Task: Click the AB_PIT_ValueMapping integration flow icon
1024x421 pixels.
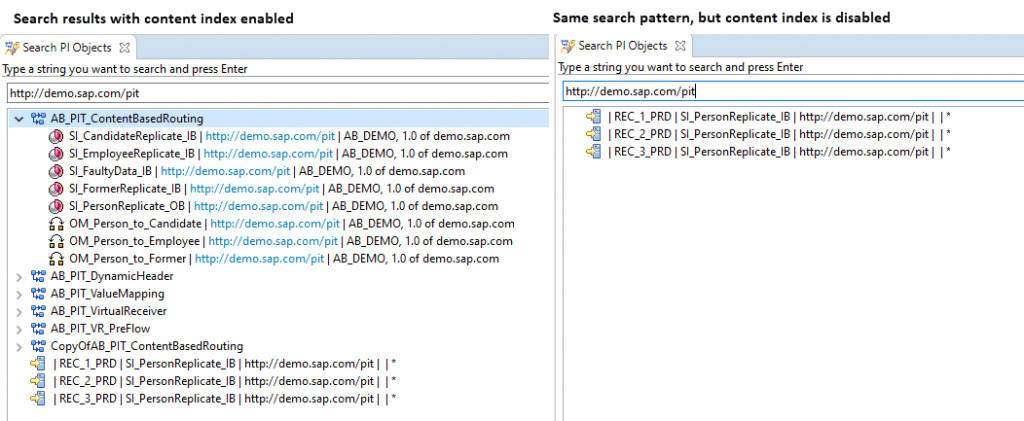Action: tap(39, 294)
